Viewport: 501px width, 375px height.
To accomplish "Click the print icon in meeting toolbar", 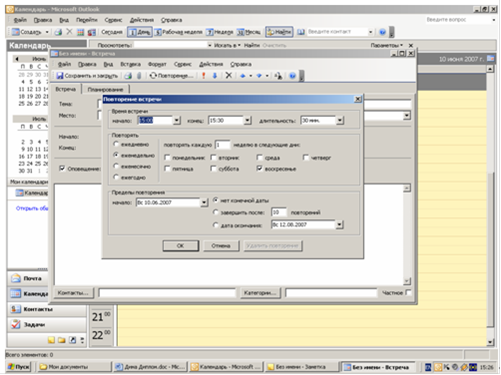I will point(128,76).
